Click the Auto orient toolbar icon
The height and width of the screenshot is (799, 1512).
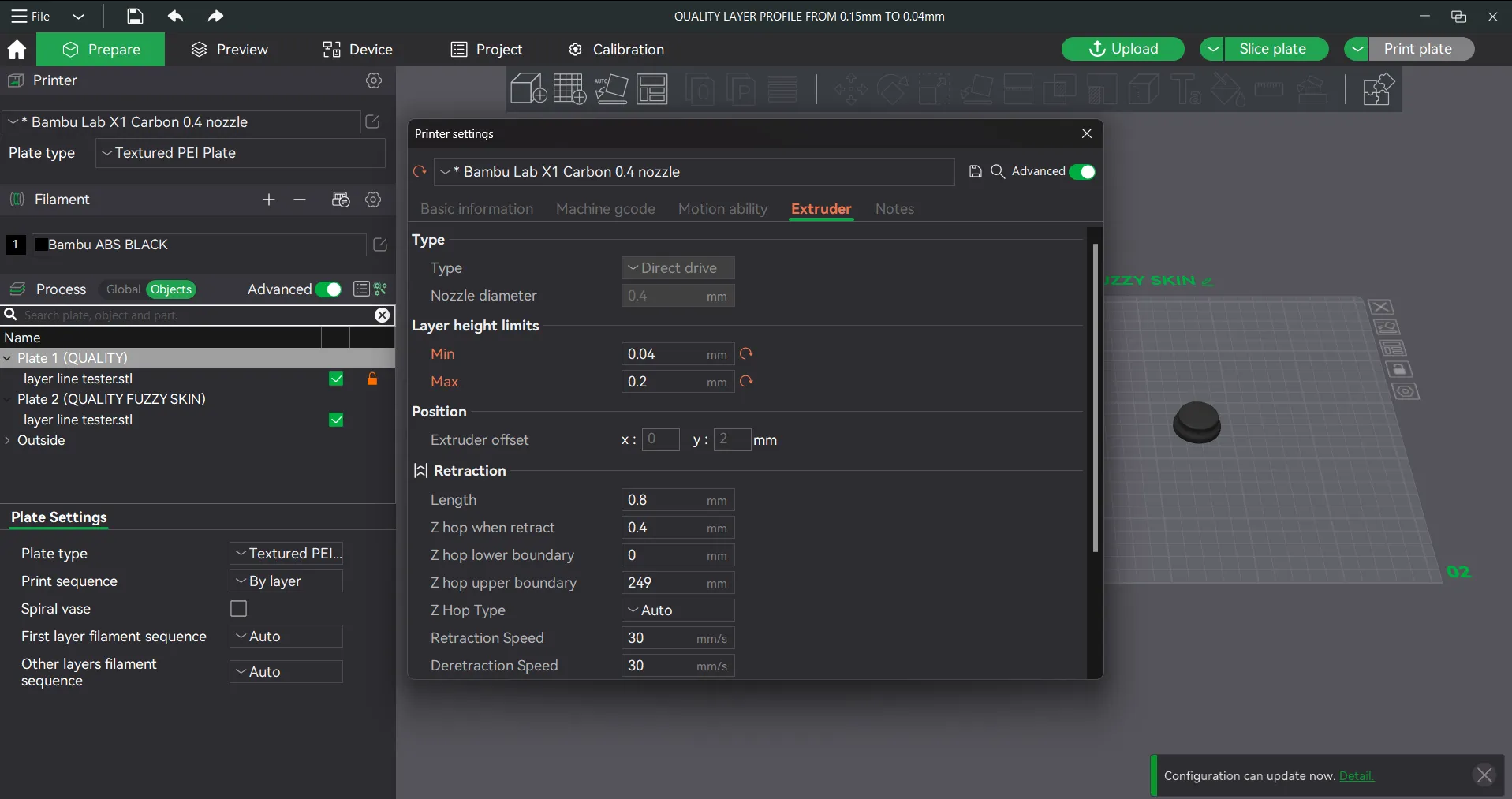[611, 88]
